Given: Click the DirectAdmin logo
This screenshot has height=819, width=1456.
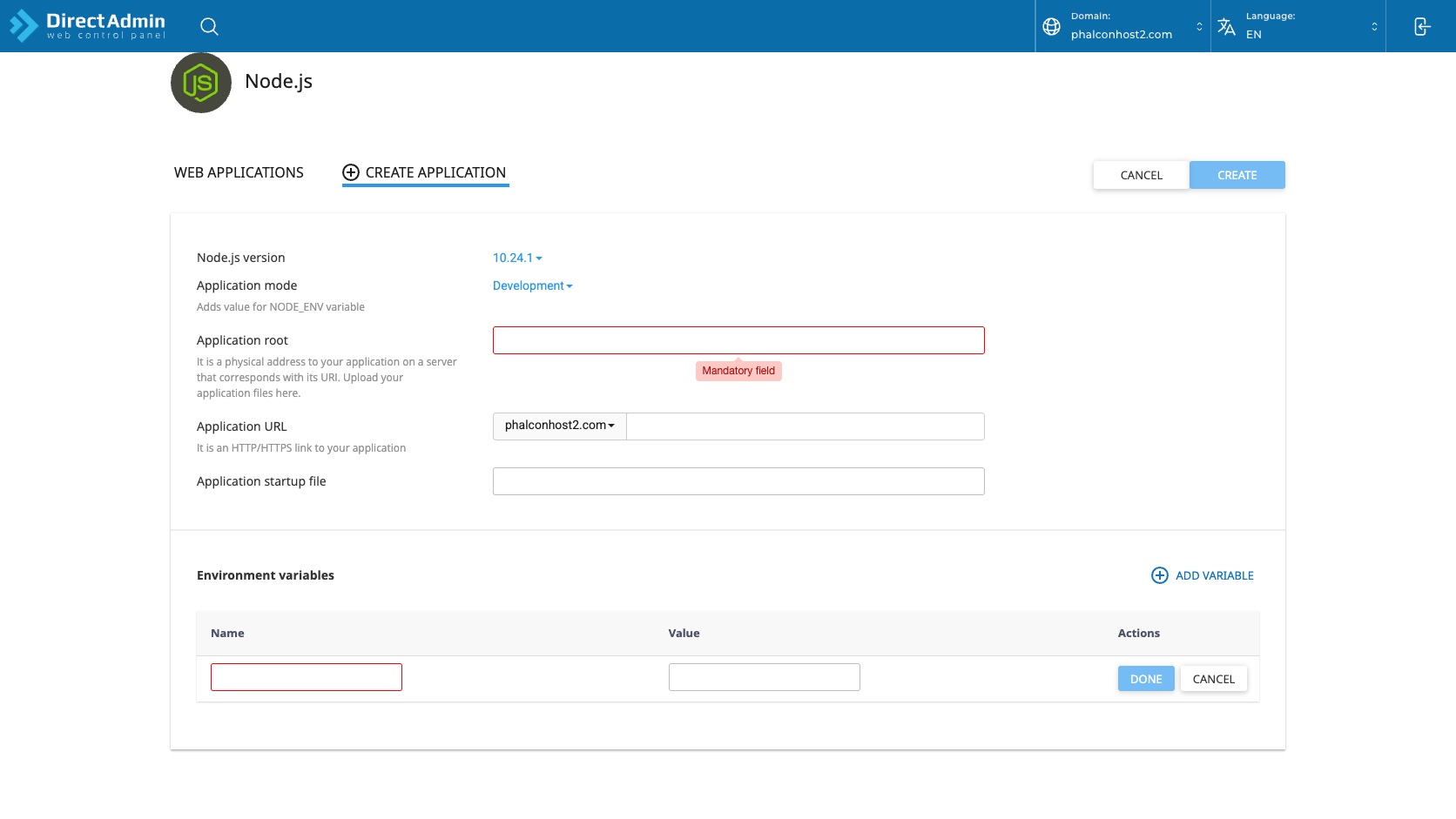Looking at the screenshot, I should (87, 26).
